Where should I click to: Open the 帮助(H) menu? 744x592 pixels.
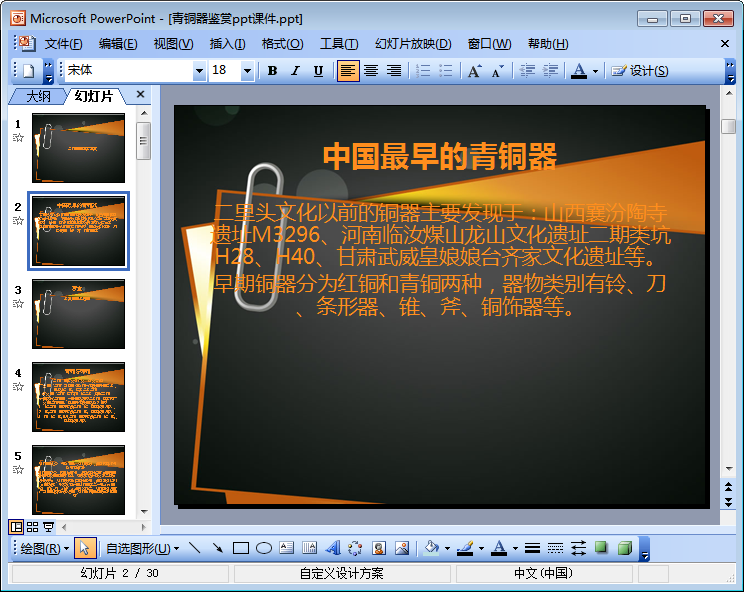(x=548, y=44)
